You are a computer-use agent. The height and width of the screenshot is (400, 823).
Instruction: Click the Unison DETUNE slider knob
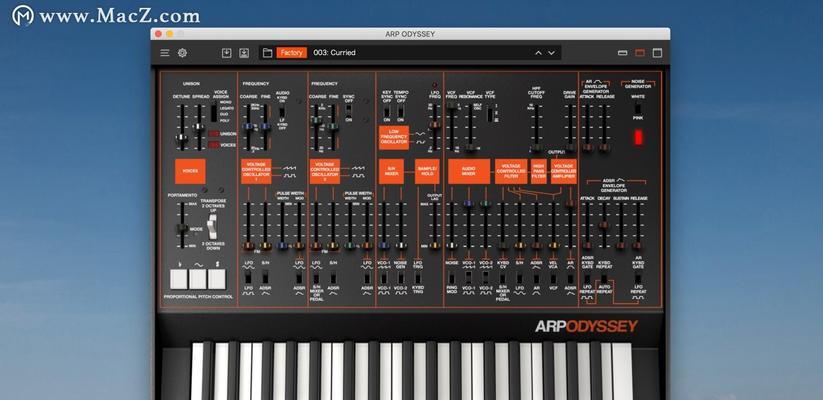pyautogui.click(x=182, y=138)
